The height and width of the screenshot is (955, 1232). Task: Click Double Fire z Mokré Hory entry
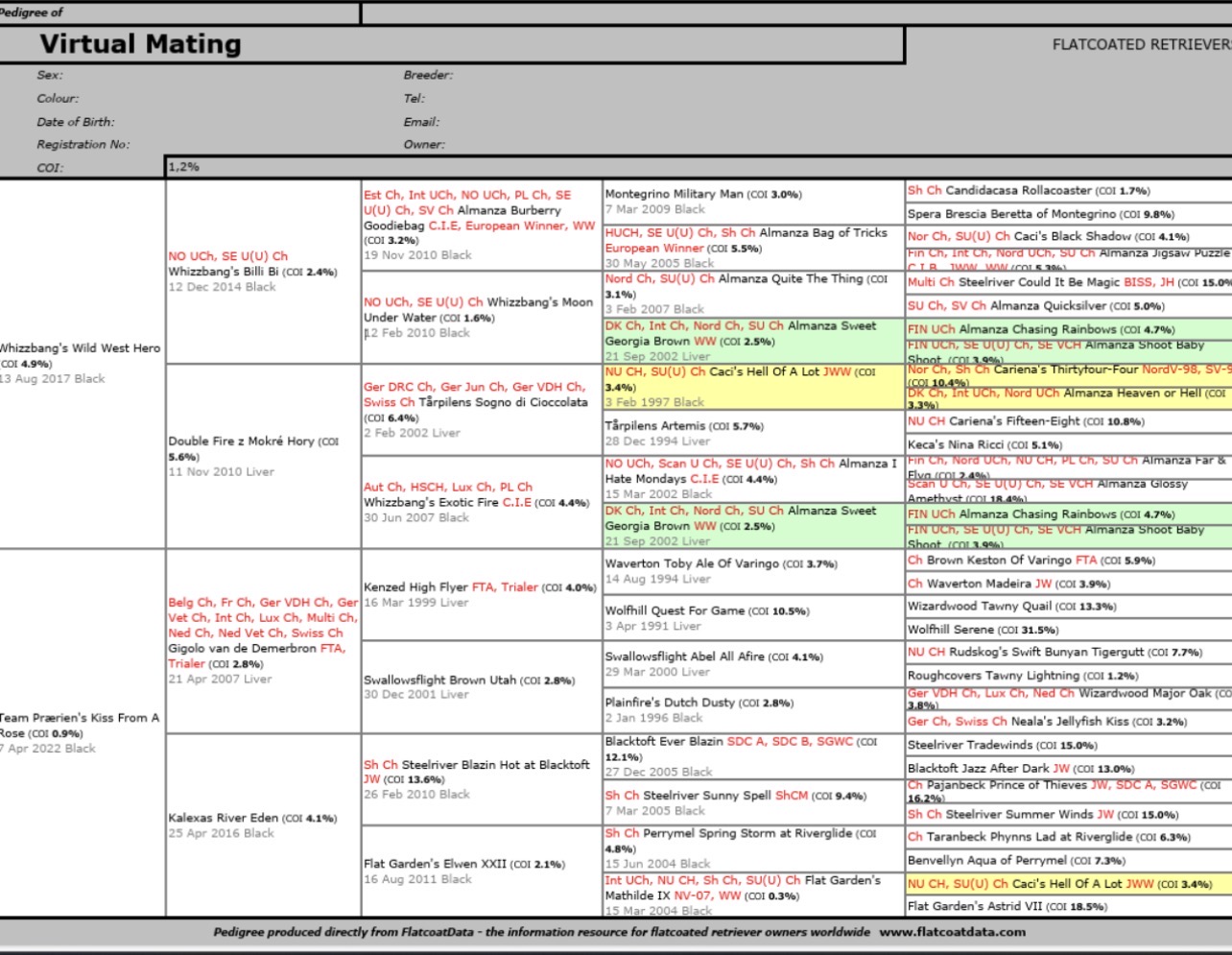click(x=253, y=442)
